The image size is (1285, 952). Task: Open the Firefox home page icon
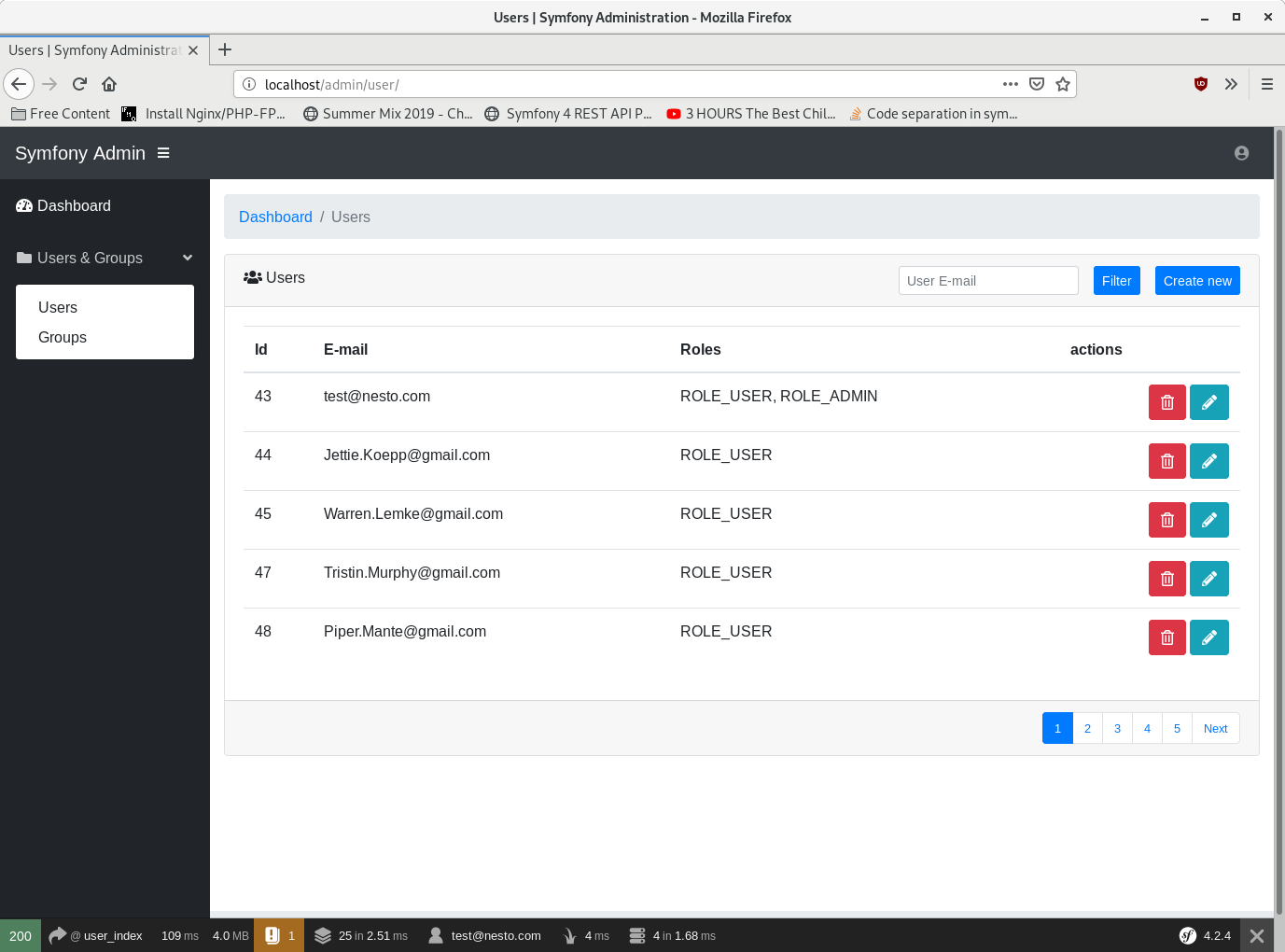click(109, 84)
